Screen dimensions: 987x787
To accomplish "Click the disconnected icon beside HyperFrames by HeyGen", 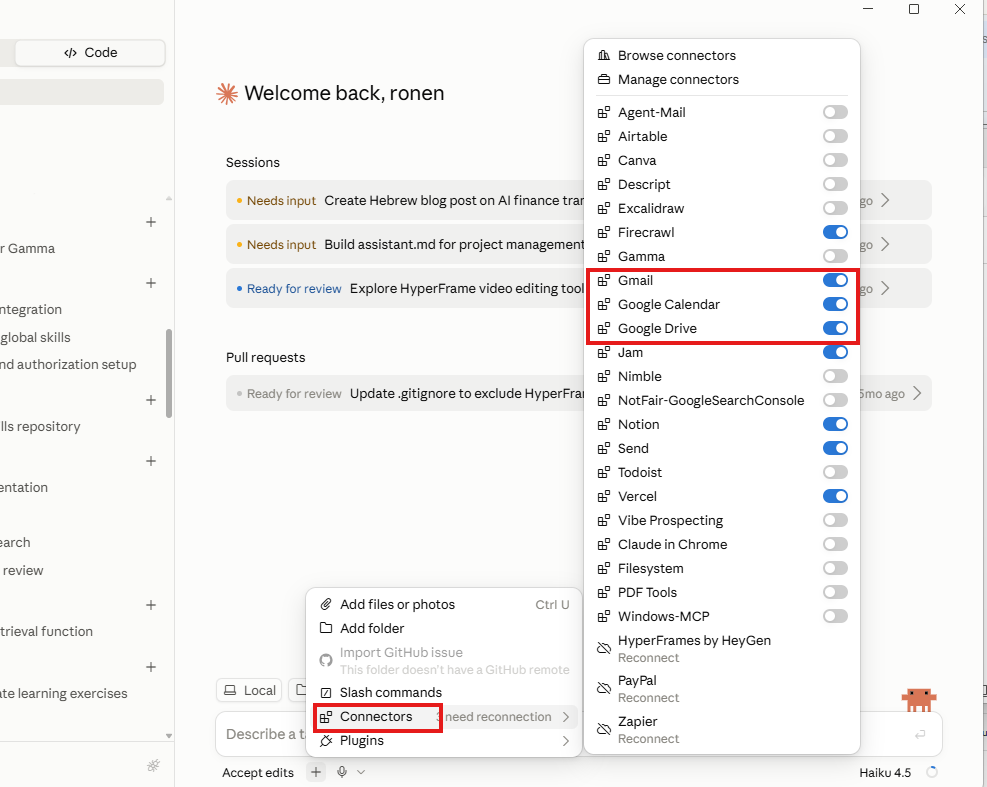I will (604, 648).
